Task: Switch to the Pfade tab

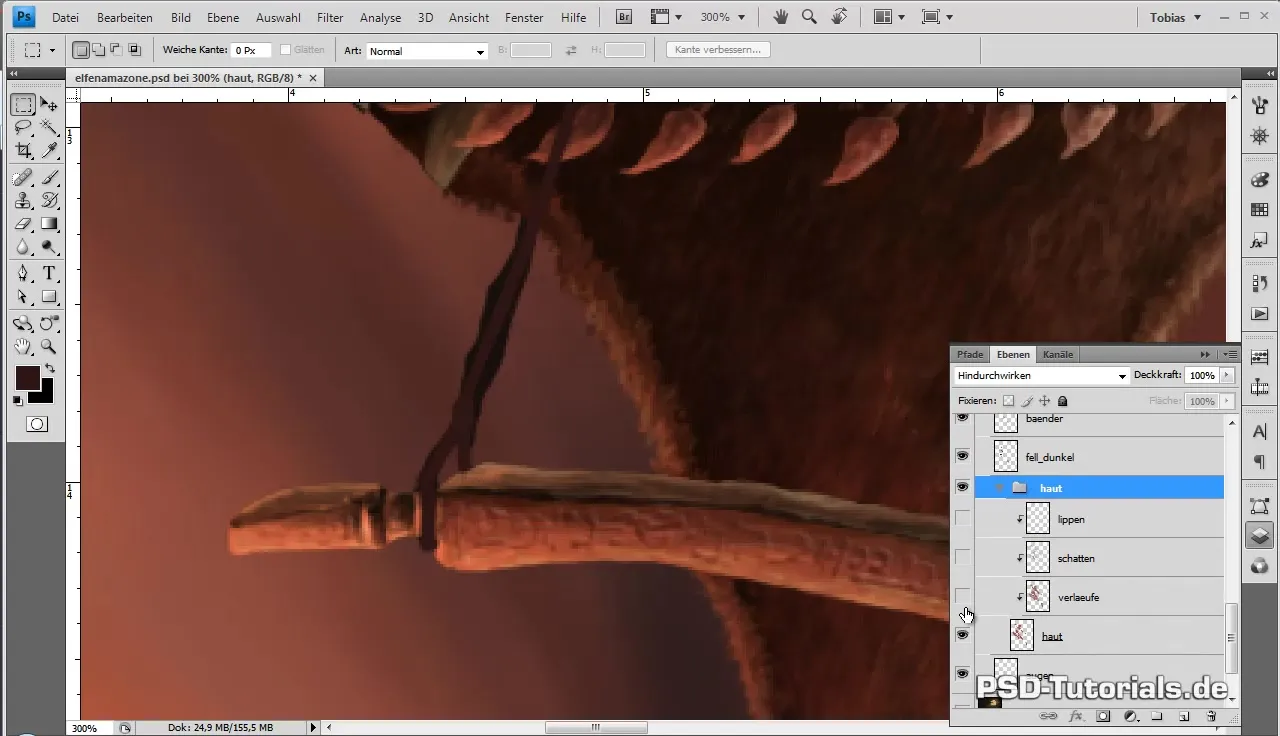Action: (x=970, y=354)
